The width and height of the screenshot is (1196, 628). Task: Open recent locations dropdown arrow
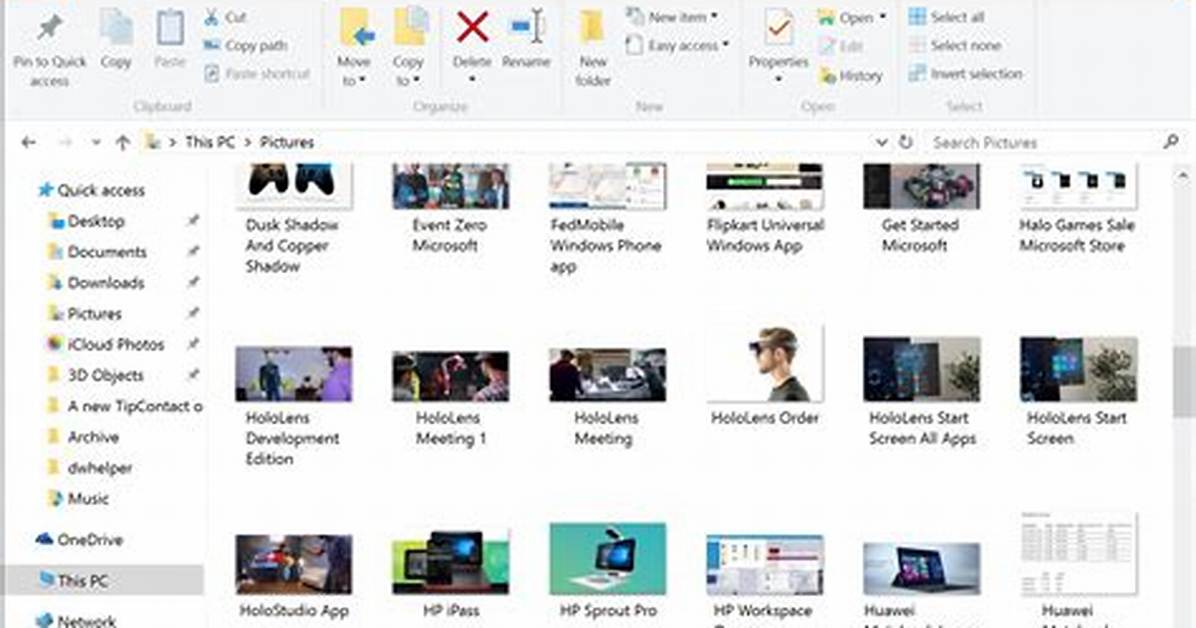[x=95, y=143]
